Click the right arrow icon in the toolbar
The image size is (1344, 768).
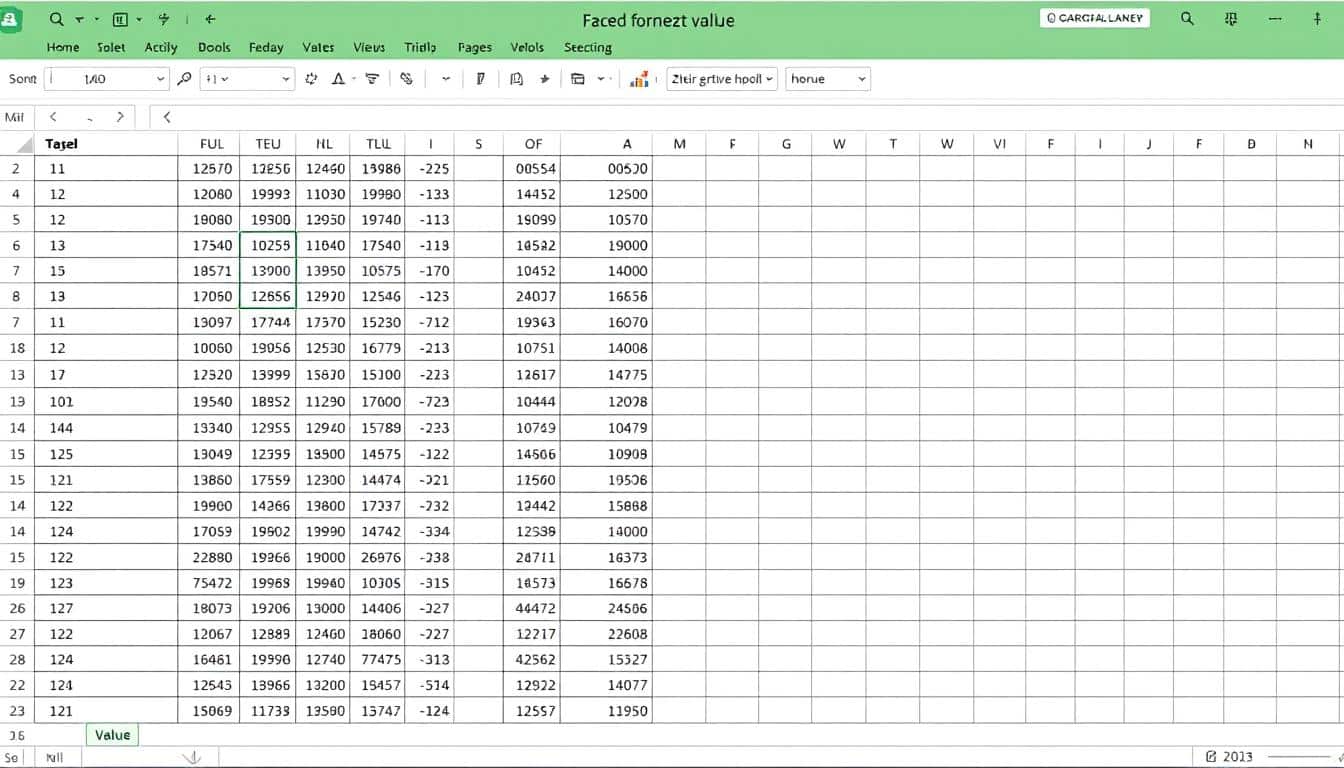coord(545,79)
